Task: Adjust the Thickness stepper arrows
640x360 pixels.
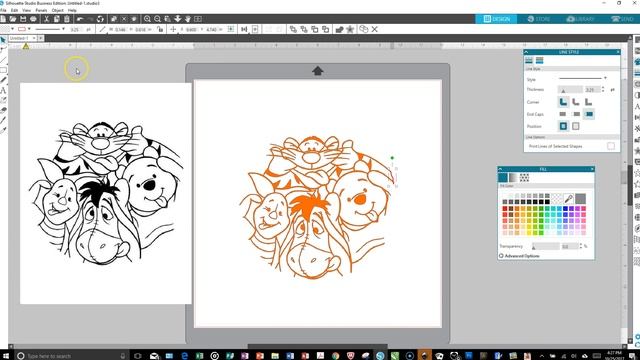Action: (x=603, y=89)
